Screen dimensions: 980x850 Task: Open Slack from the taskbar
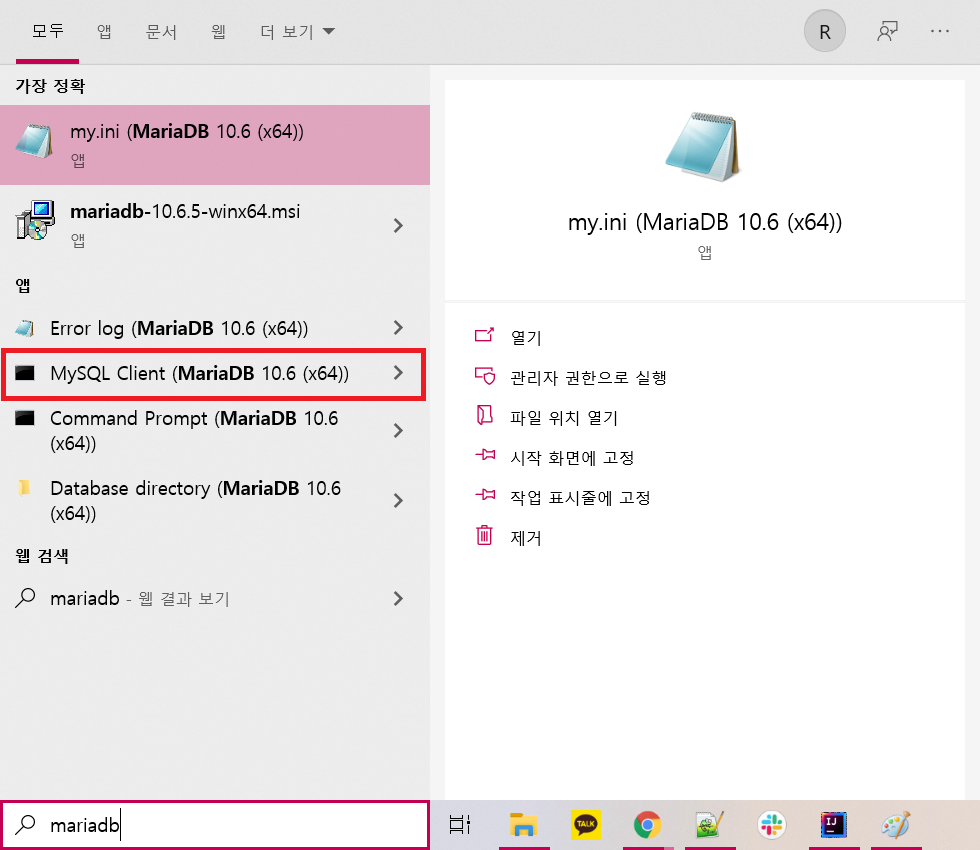771,825
